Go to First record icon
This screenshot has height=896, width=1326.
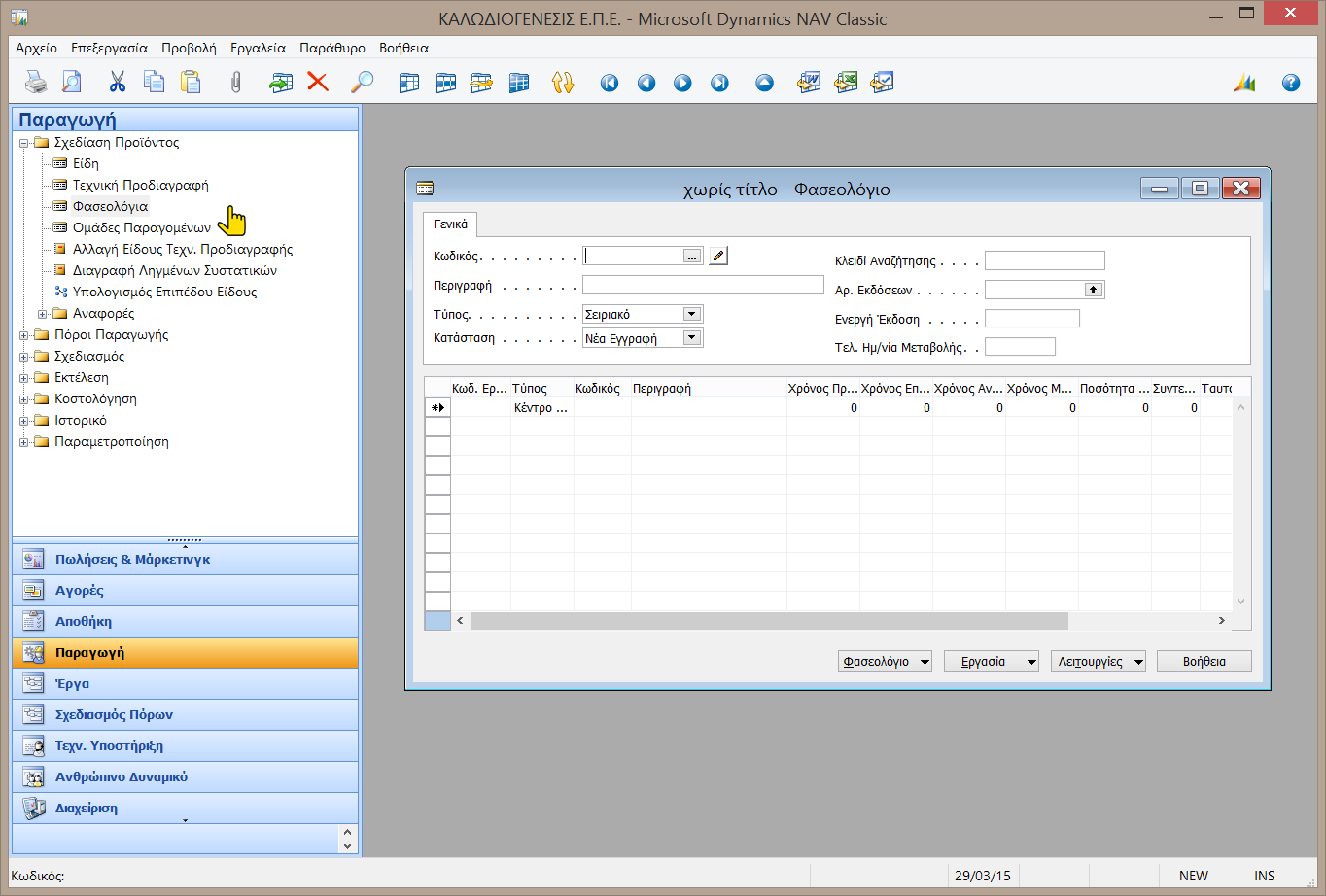(610, 83)
